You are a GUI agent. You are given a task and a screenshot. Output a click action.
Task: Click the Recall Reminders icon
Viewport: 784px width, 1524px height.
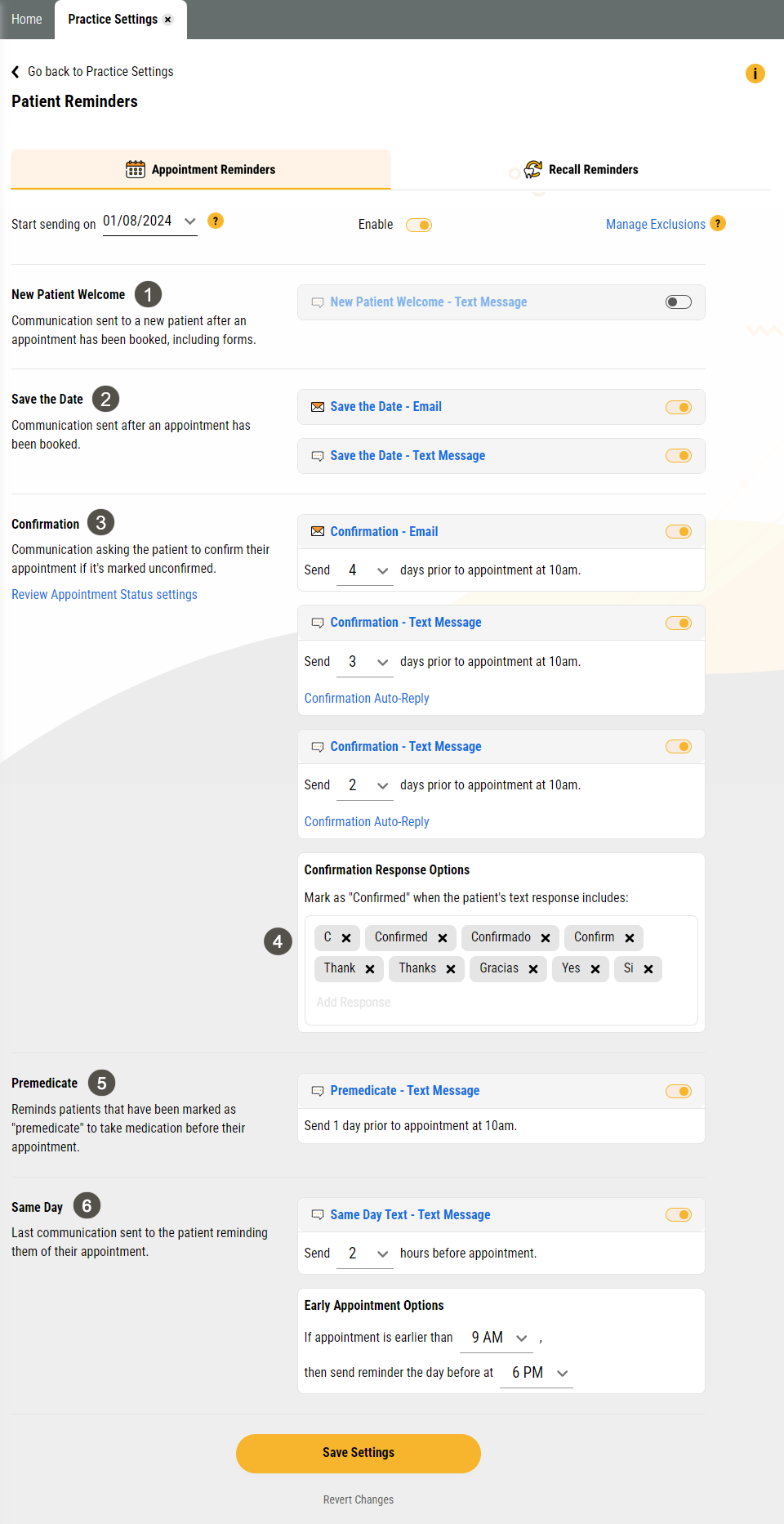coord(533,169)
